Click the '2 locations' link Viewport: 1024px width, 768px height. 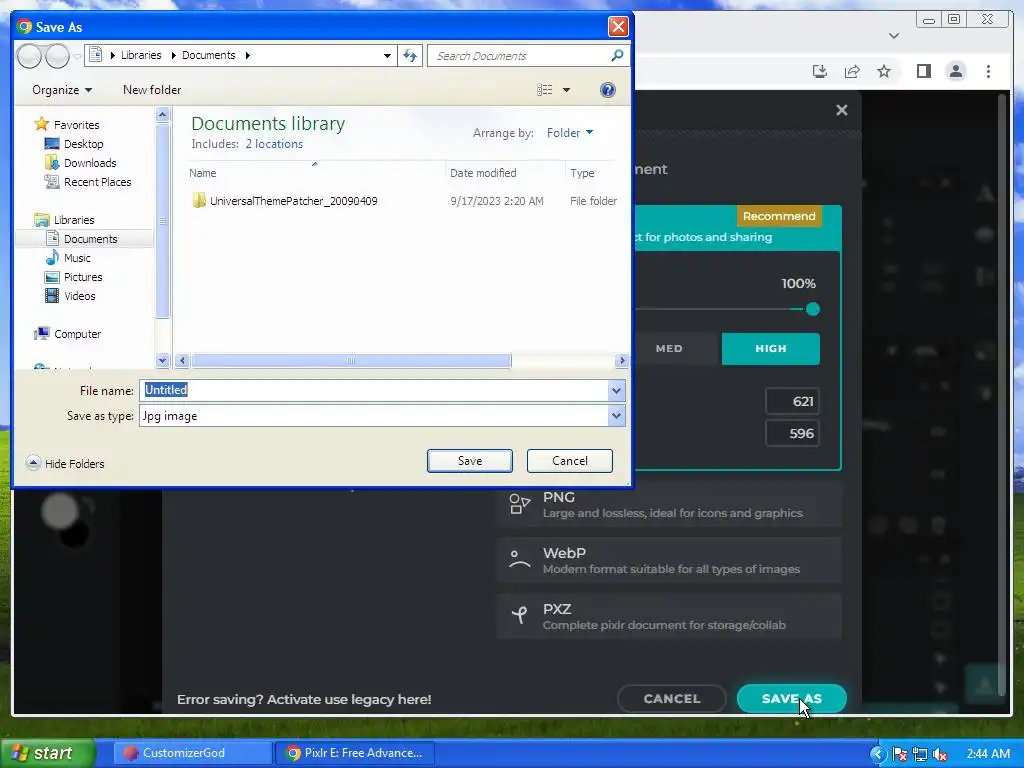tap(274, 144)
